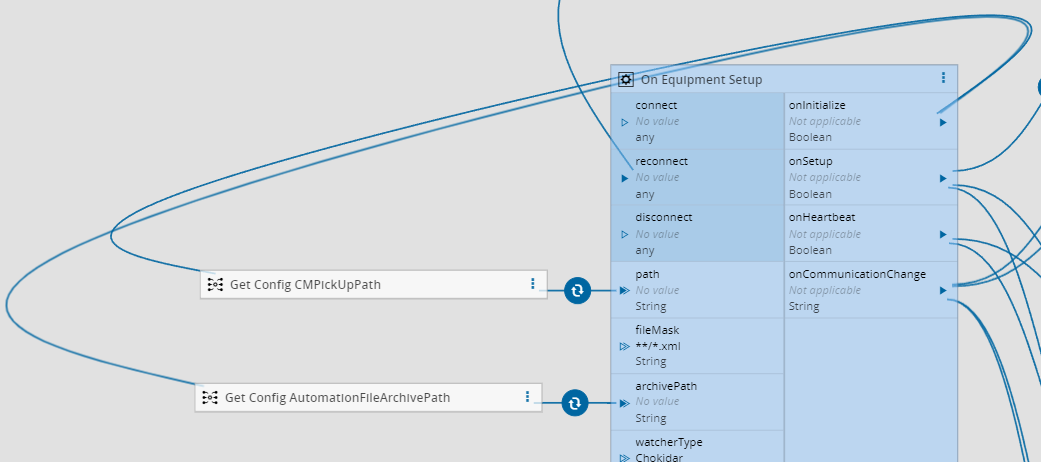Click the converter icon on the archivePath link
This screenshot has height=462, width=1041.
(575, 402)
